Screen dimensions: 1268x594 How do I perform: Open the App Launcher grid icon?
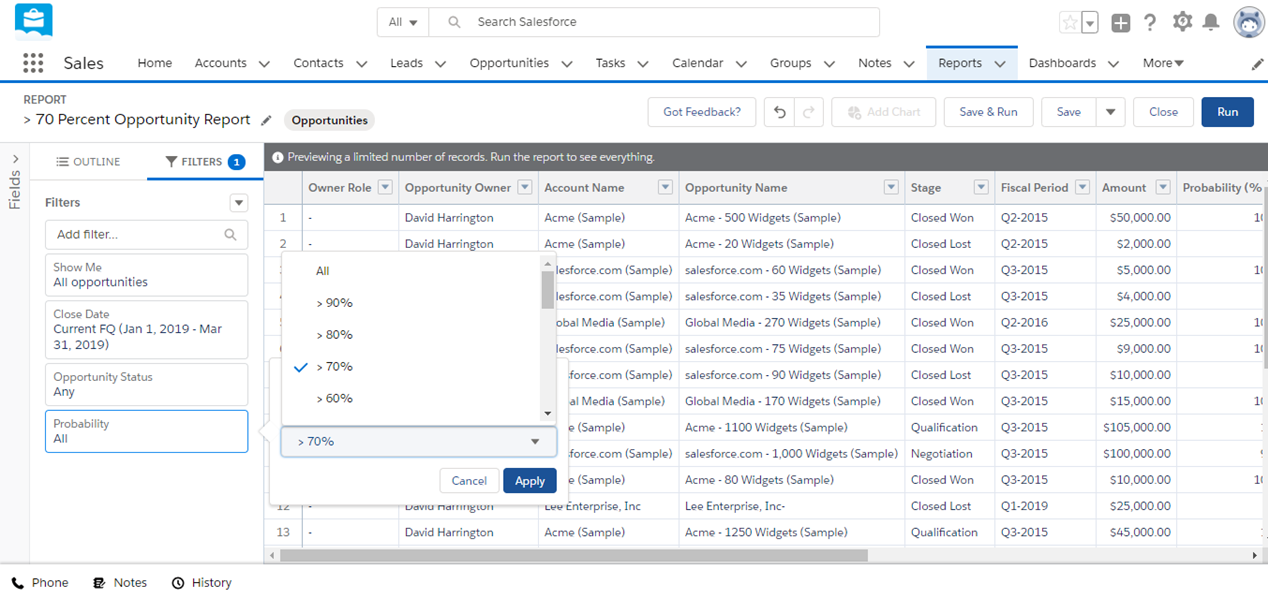[x=33, y=63]
